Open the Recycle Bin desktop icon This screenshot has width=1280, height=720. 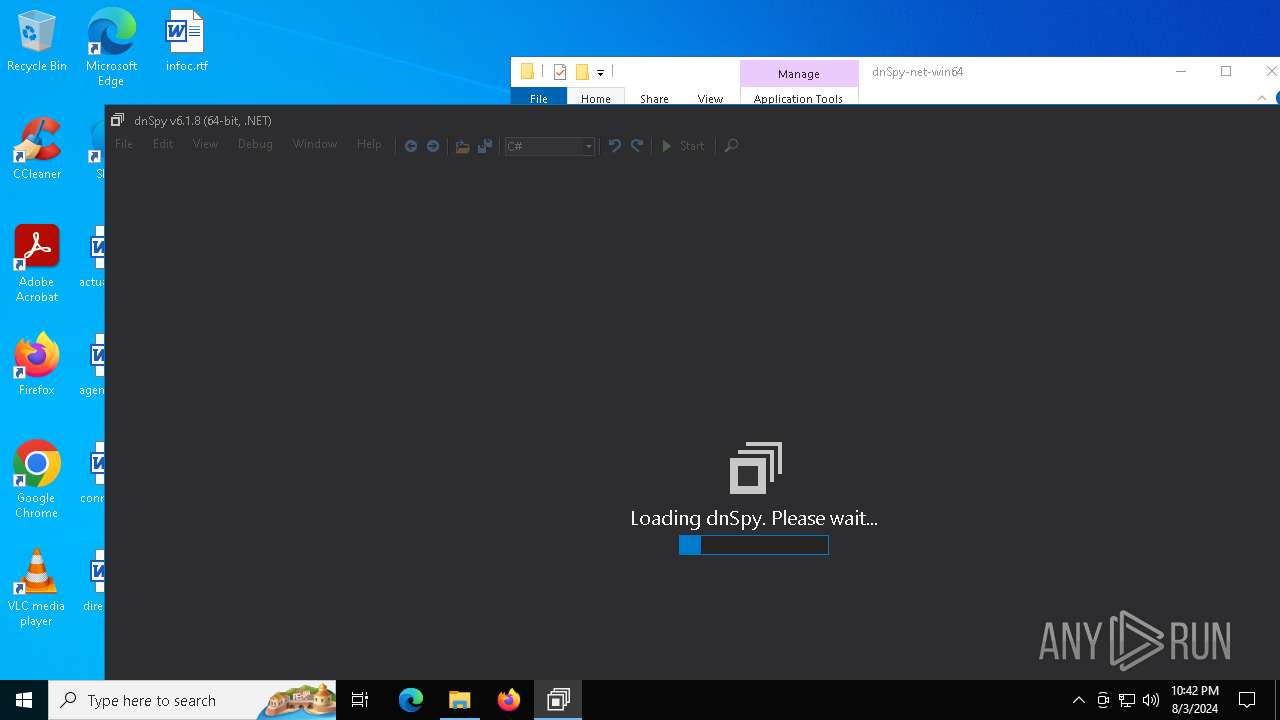click(x=37, y=42)
